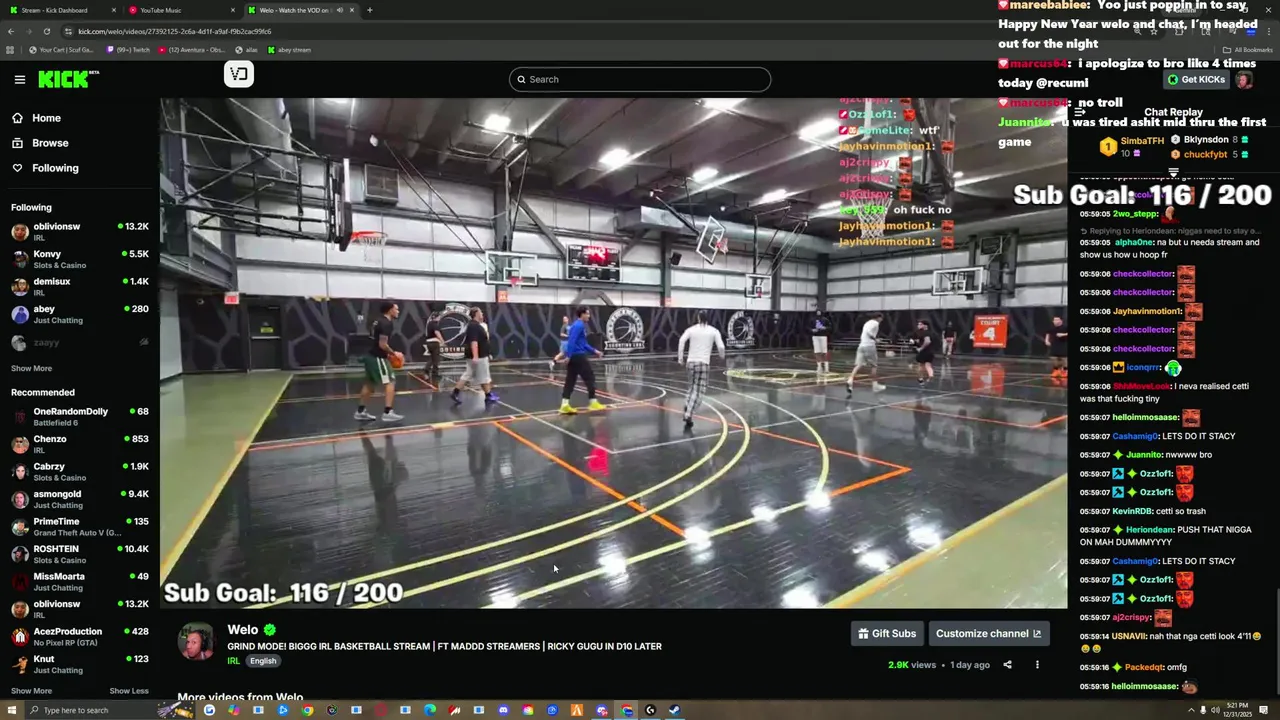1280x720 pixels.
Task: Collapse Recommended list with Show Less
Action: [129, 691]
